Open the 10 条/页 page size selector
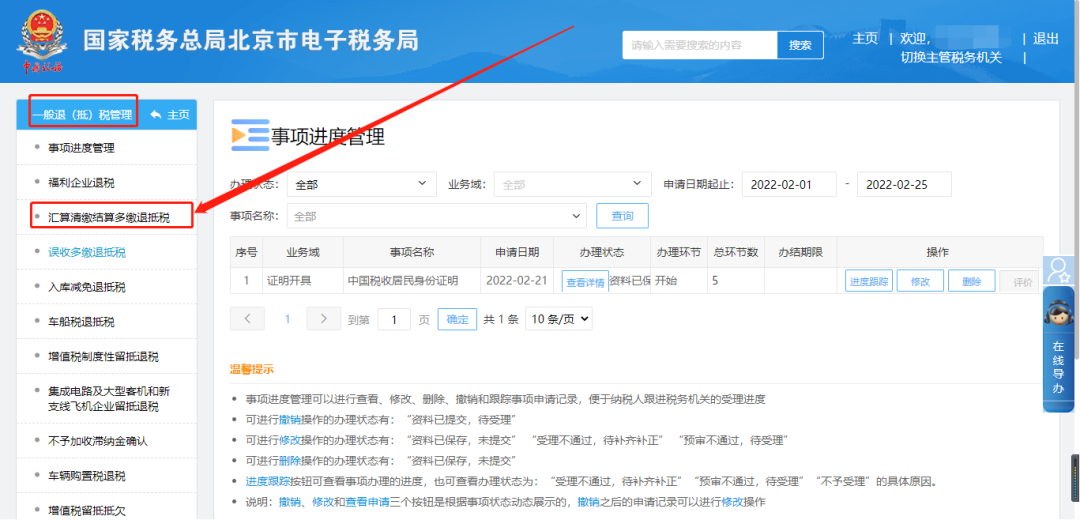Screen dimensions: 1080x520 point(559,319)
